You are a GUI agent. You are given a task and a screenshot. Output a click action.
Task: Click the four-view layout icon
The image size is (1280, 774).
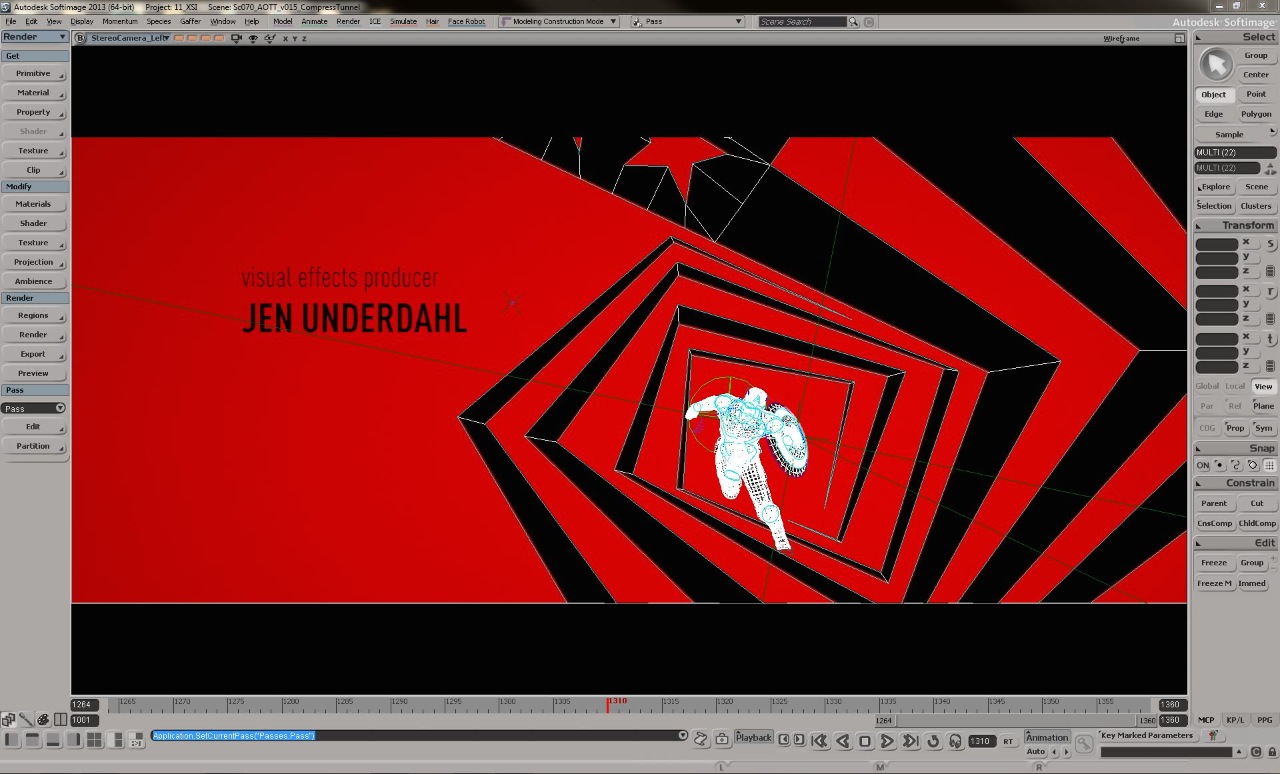point(94,740)
